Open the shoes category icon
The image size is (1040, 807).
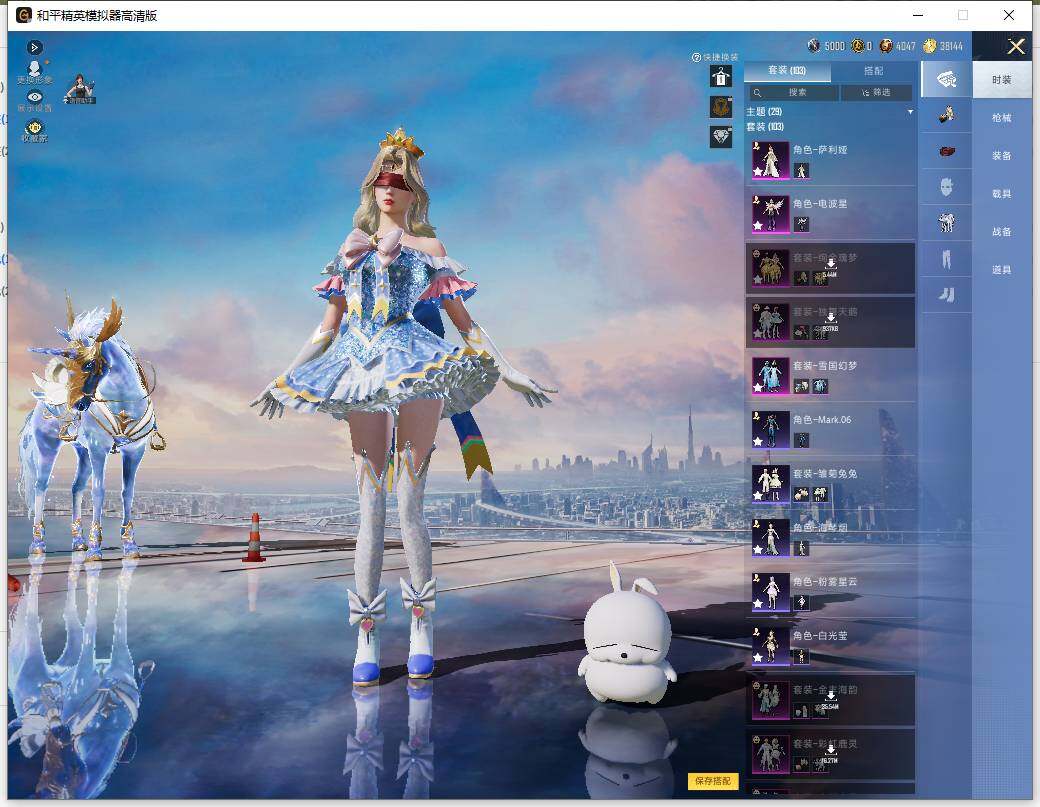coord(946,294)
